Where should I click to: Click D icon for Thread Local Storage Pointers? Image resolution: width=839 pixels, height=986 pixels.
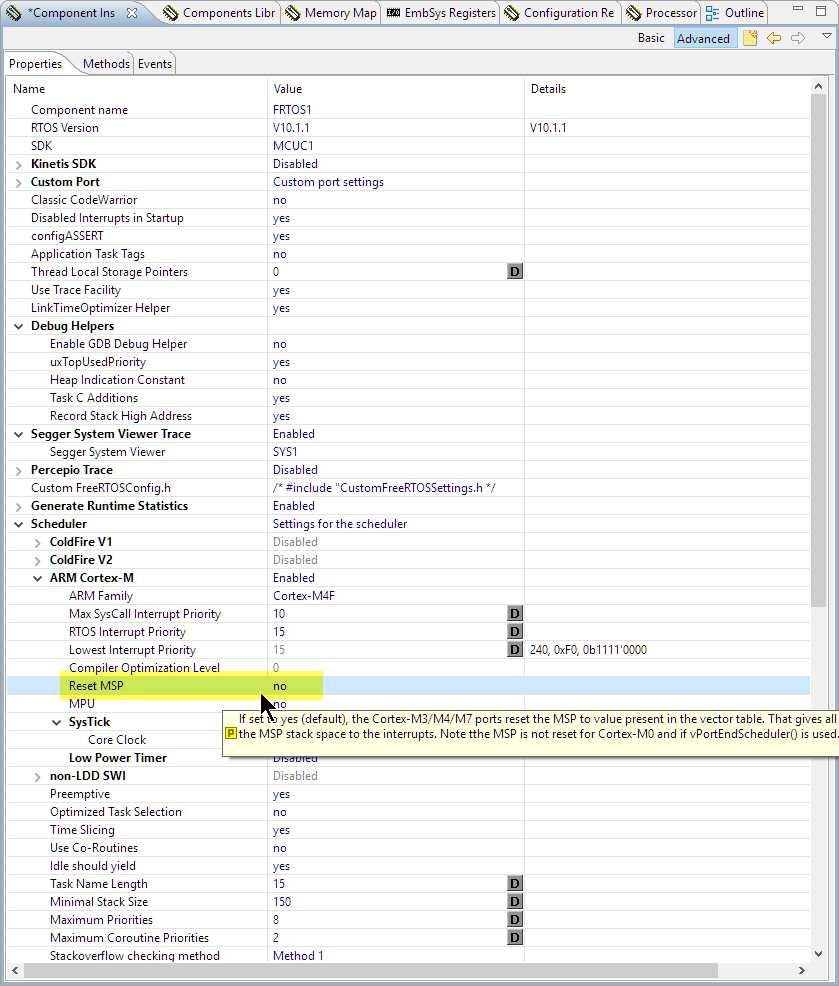point(514,272)
